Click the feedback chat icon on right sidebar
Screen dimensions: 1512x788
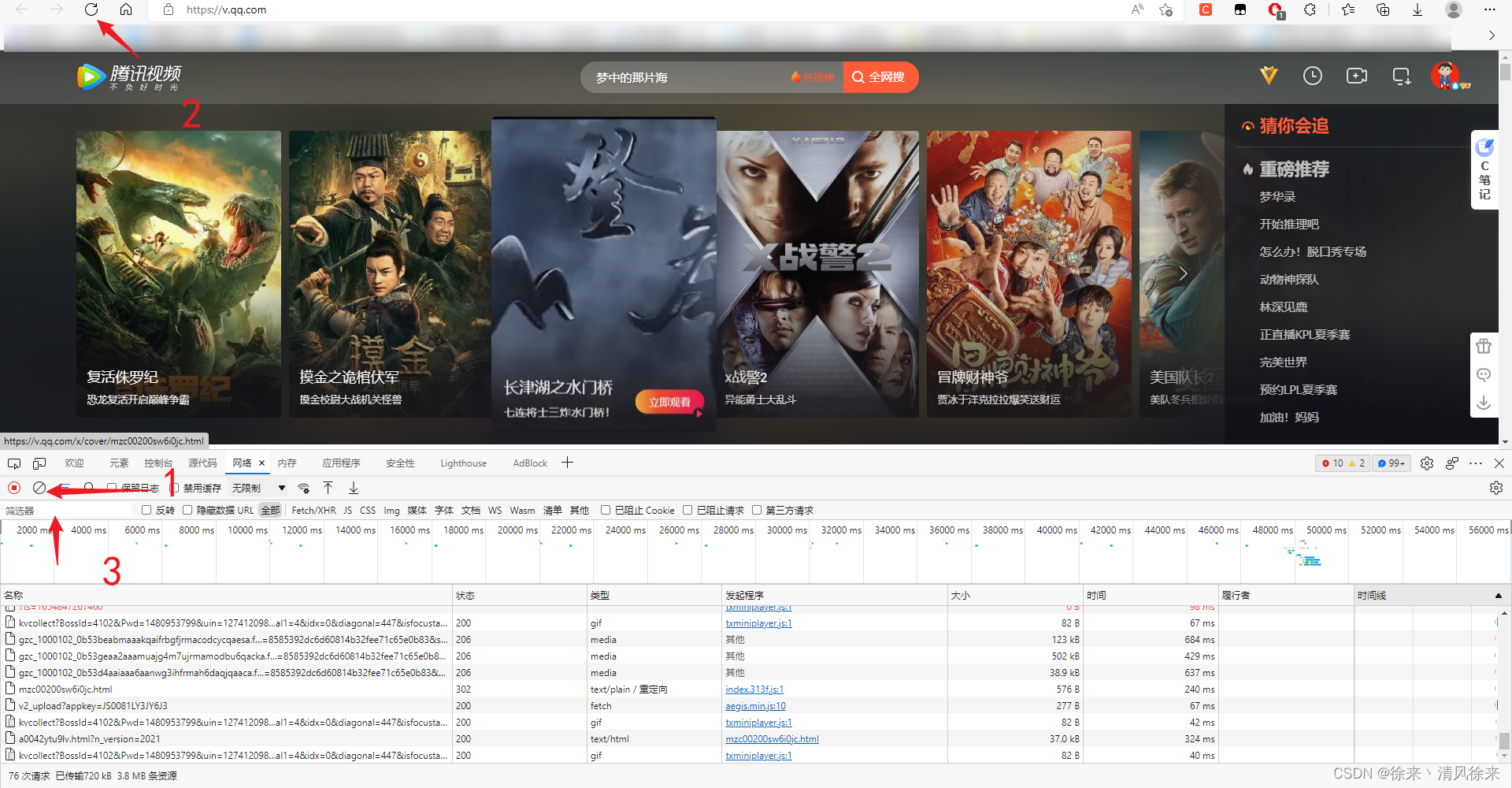pos(1484,374)
